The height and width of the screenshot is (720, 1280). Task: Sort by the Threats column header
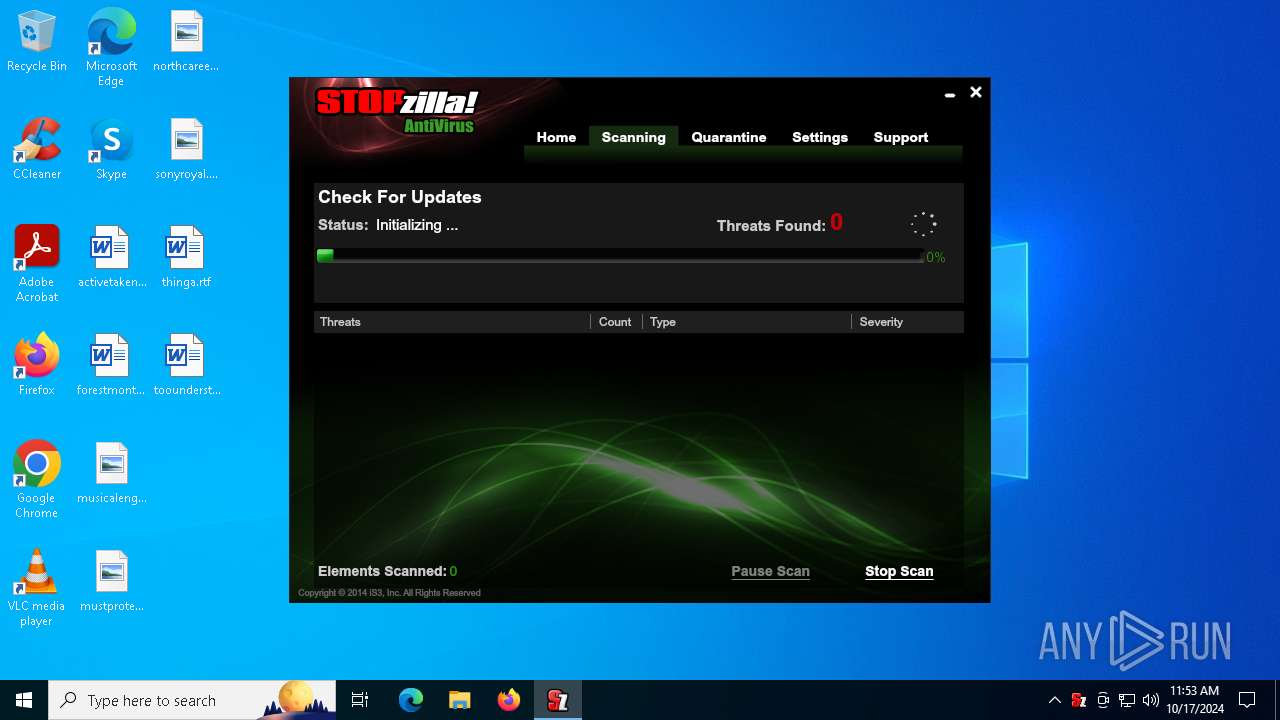pyautogui.click(x=452, y=322)
